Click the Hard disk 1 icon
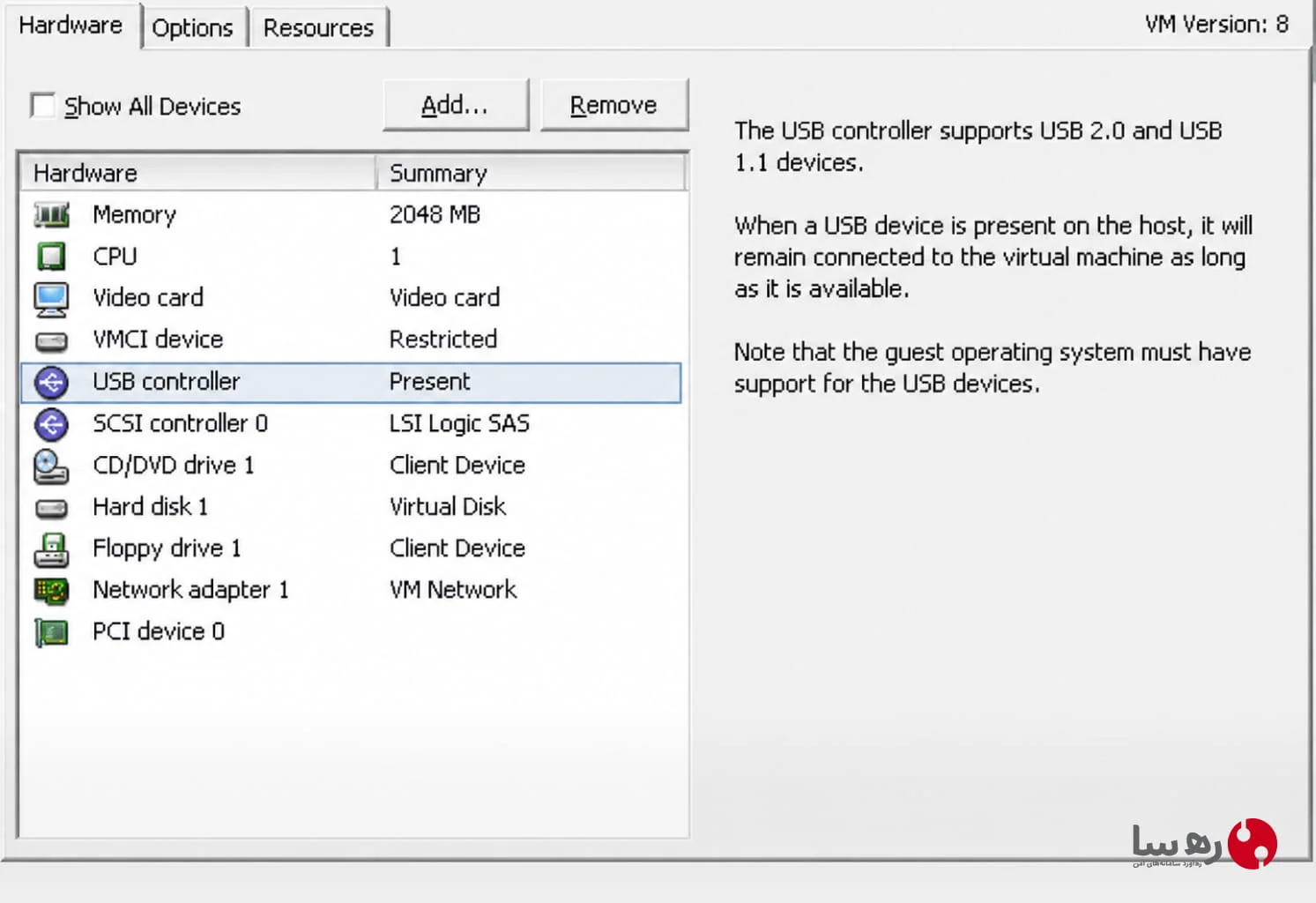The height and width of the screenshot is (903, 1316). [x=51, y=508]
